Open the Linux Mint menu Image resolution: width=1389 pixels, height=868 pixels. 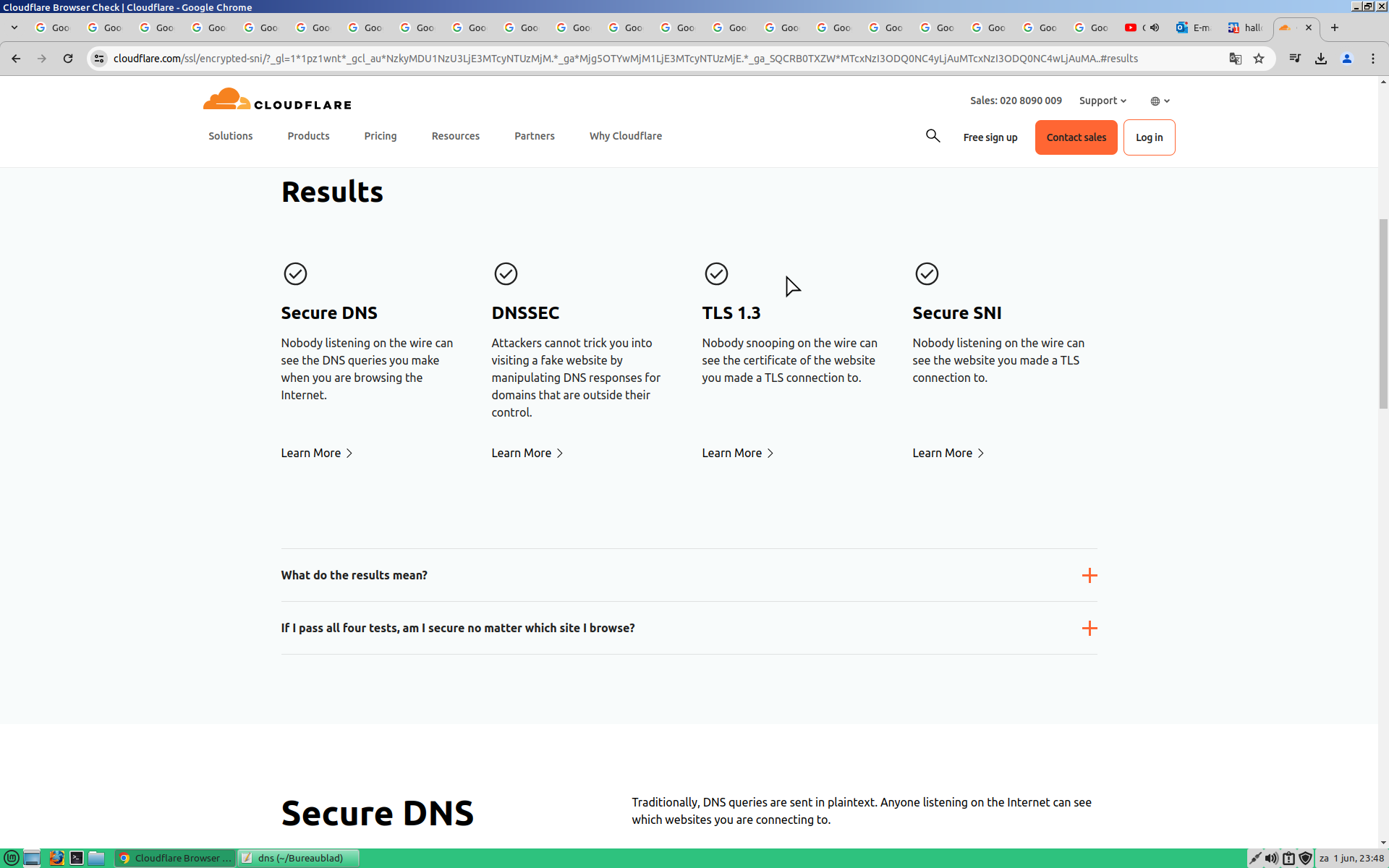(x=12, y=858)
